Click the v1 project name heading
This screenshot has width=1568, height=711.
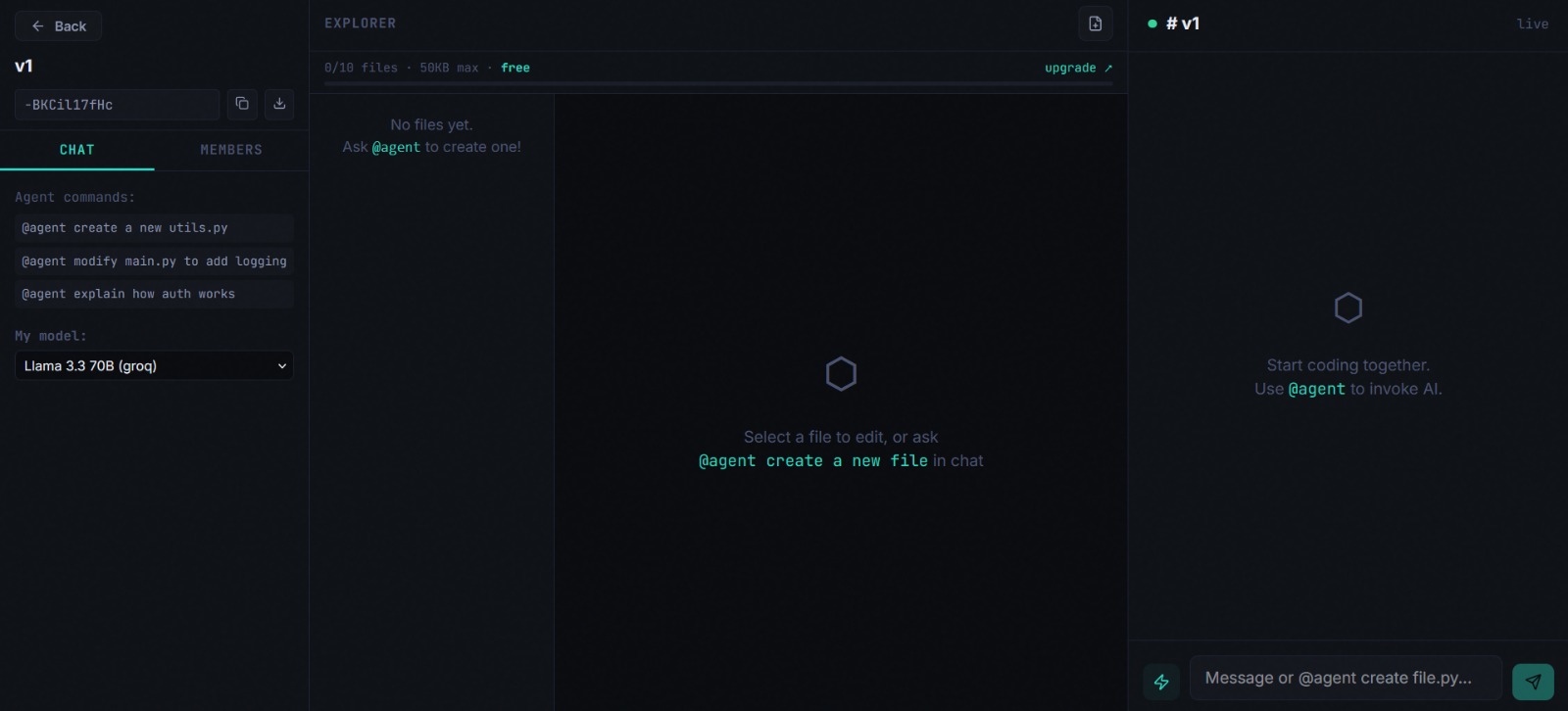coord(24,66)
